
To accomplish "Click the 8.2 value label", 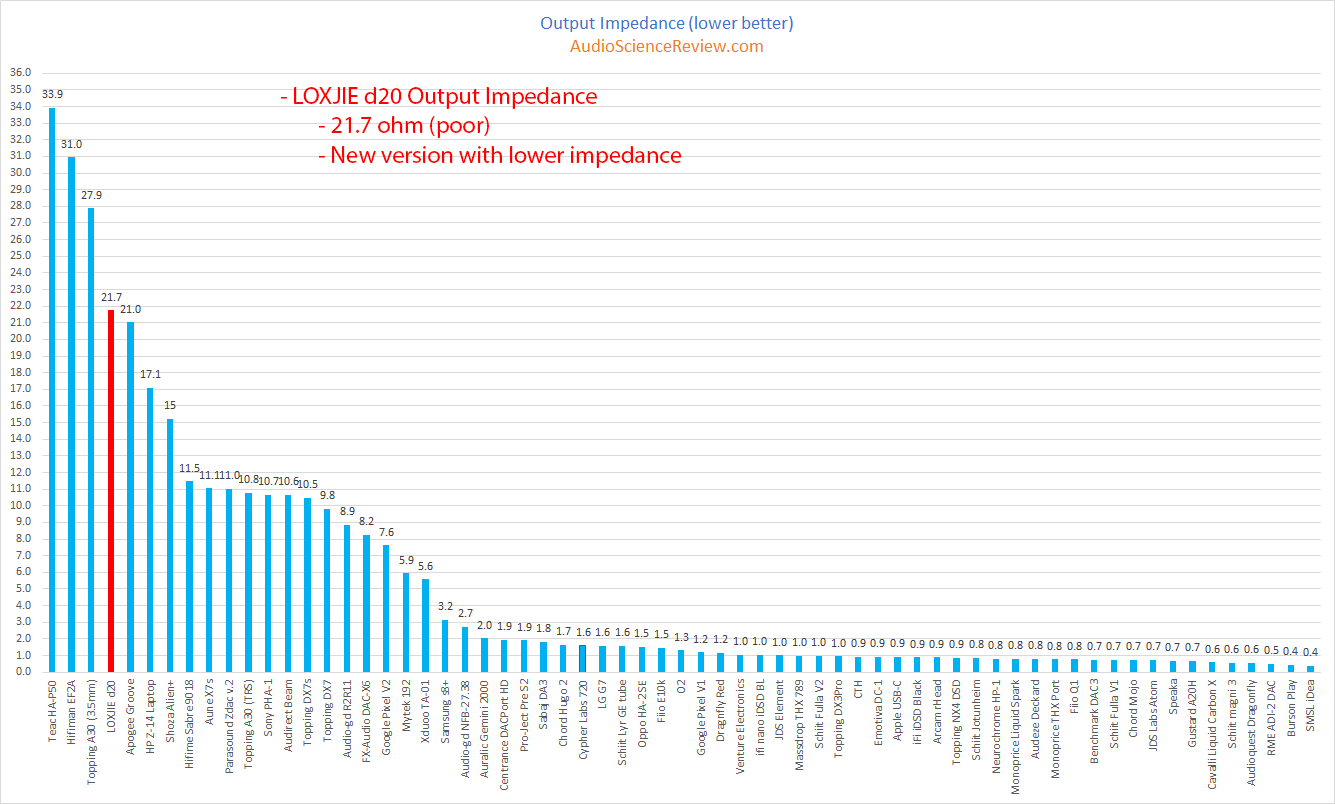I will [x=366, y=522].
